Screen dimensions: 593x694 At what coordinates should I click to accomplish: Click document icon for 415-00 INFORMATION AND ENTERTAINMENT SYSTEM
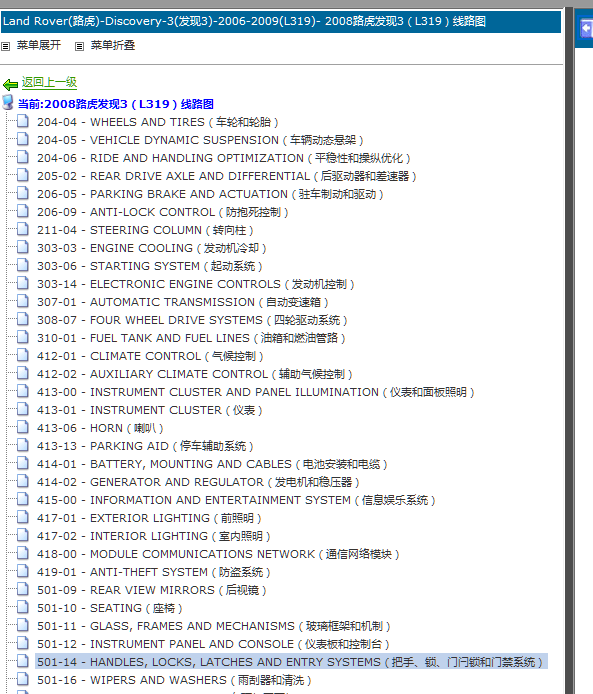tap(23, 499)
